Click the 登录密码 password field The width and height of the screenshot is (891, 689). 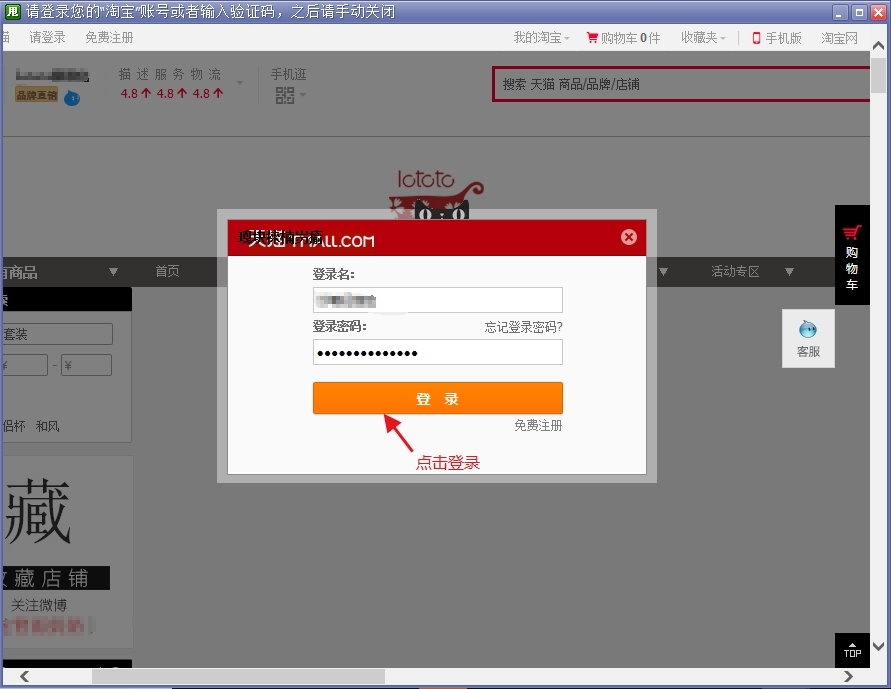tap(438, 352)
